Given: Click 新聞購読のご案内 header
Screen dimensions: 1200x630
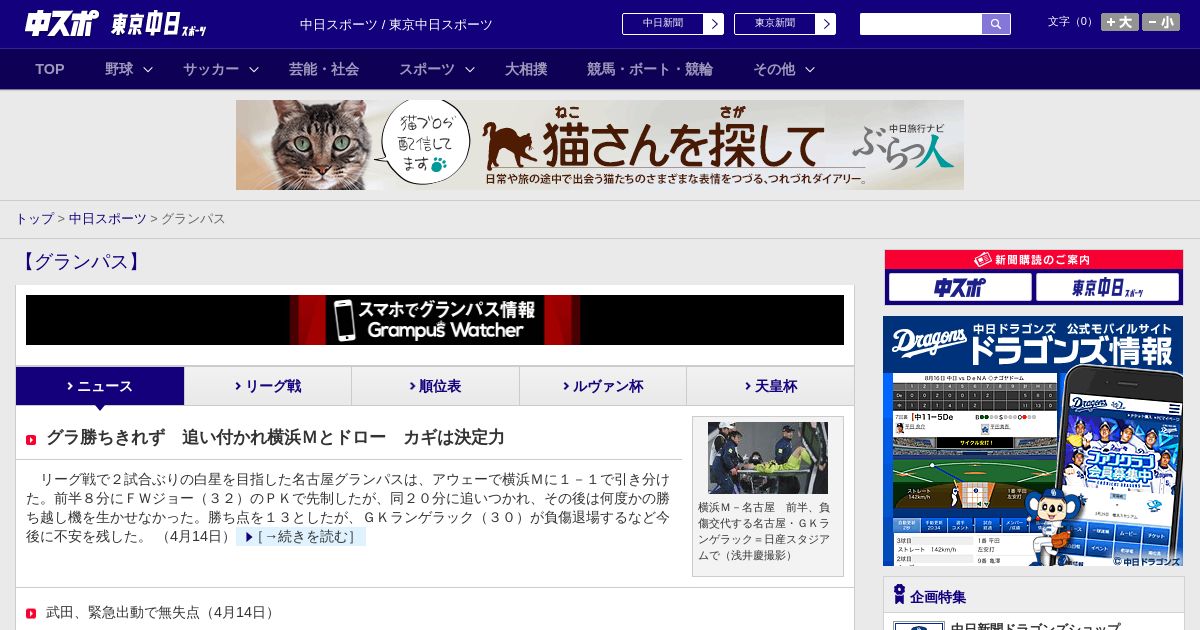Looking at the screenshot, I should click(1033, 260).
